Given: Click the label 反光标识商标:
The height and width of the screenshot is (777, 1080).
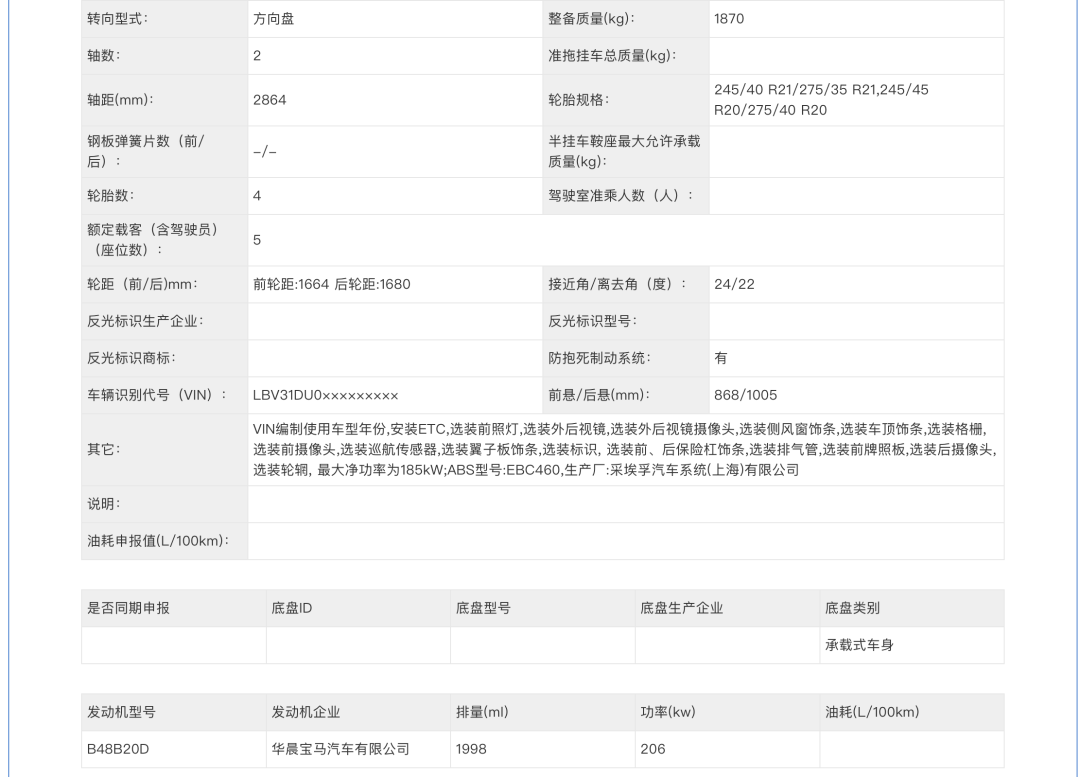Looking at the screenshot, I should pos(132,358).
